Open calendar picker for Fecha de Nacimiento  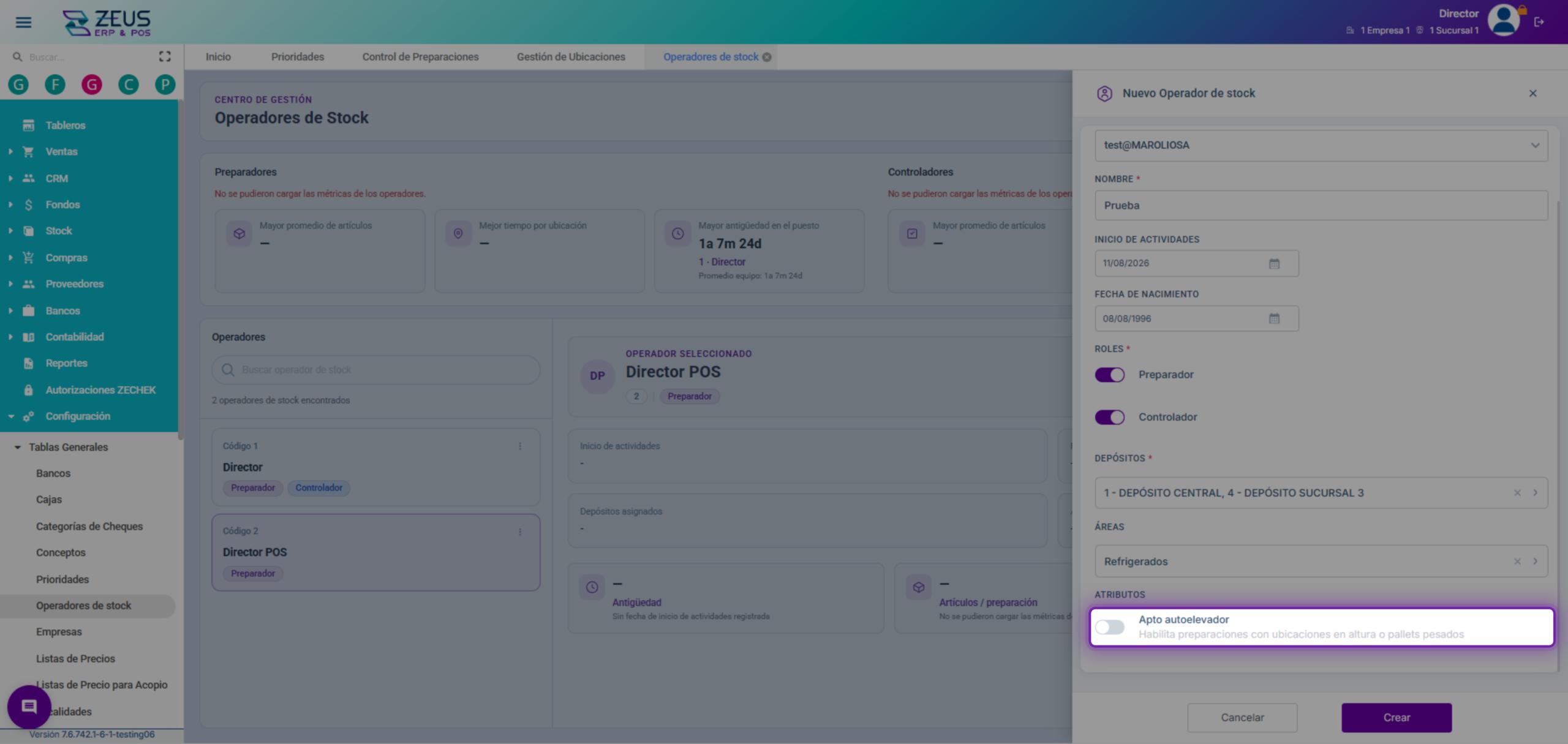(x=1275, y=318)
